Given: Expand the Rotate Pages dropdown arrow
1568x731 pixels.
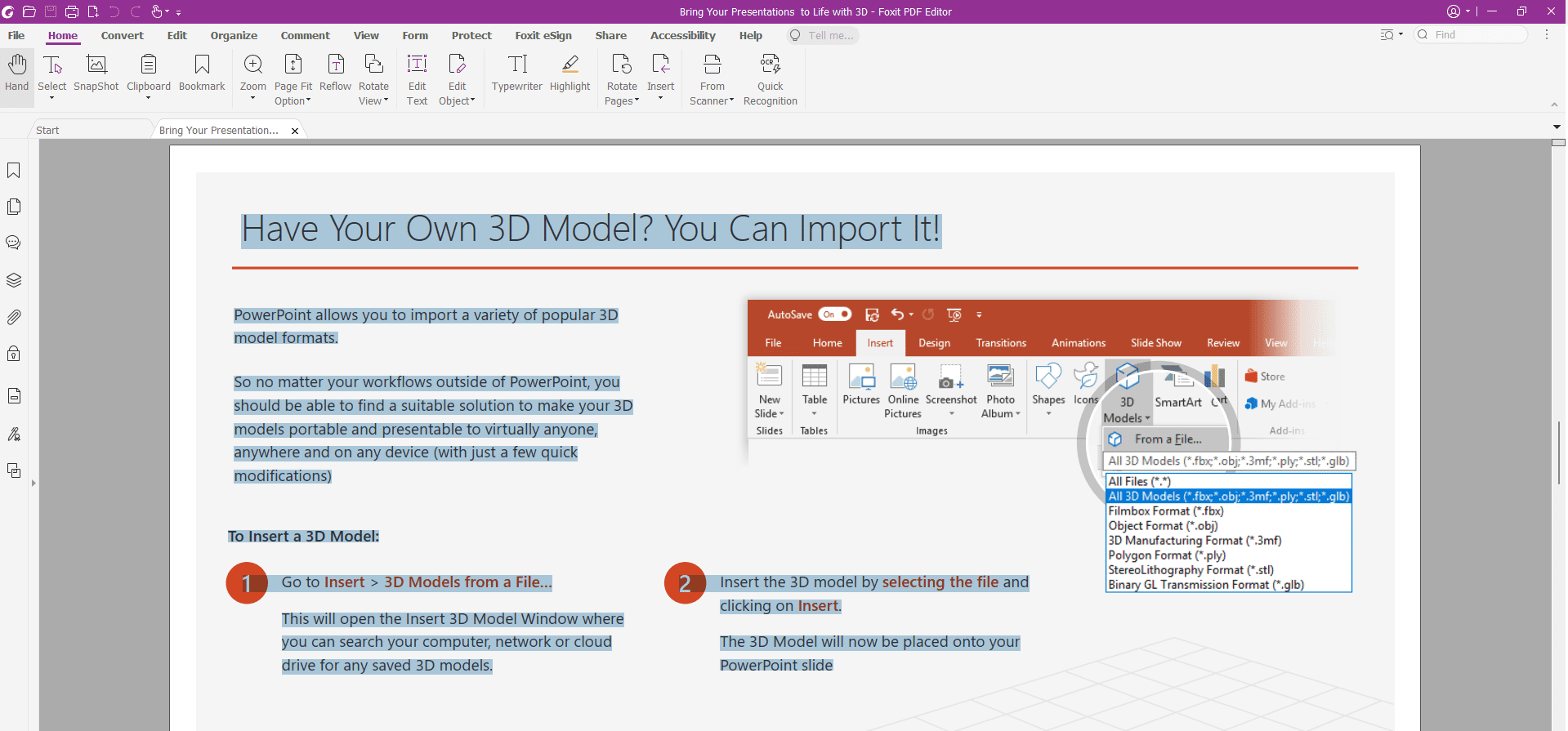Looking at the screenshot, I should pos(637,100).
